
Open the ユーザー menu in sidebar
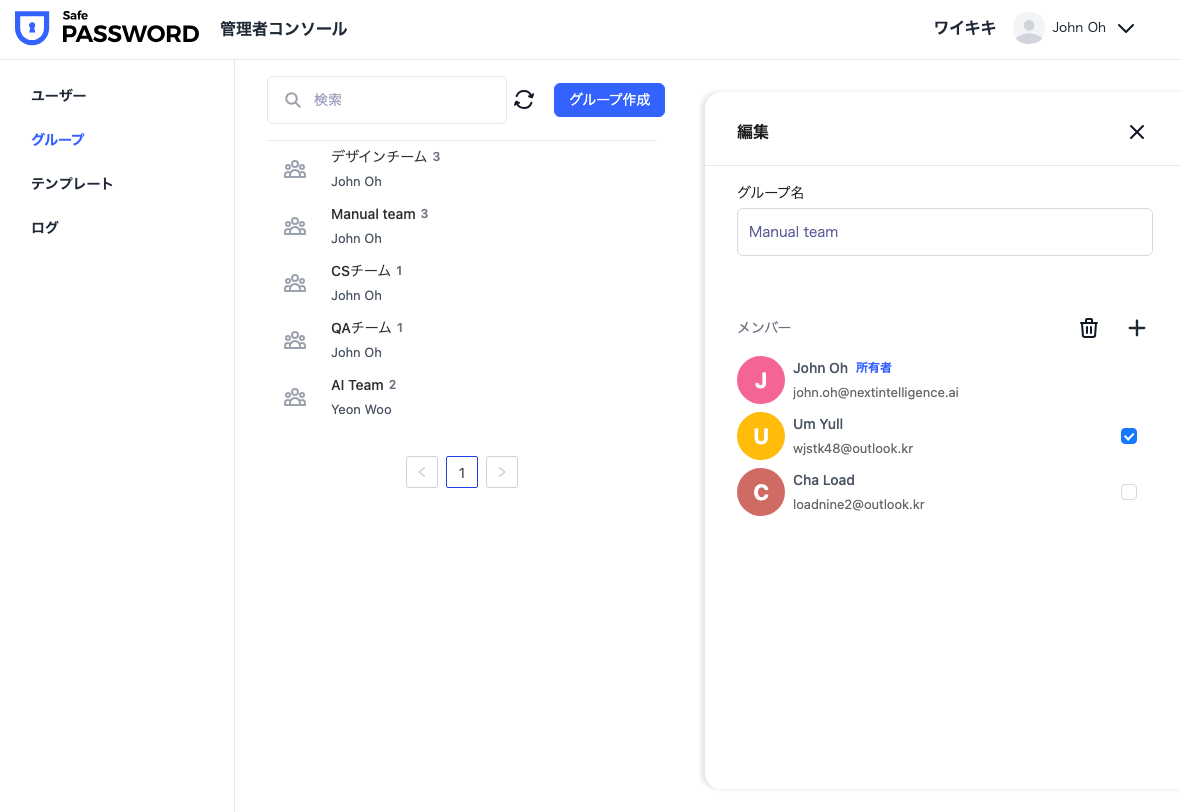pos(59,95)
